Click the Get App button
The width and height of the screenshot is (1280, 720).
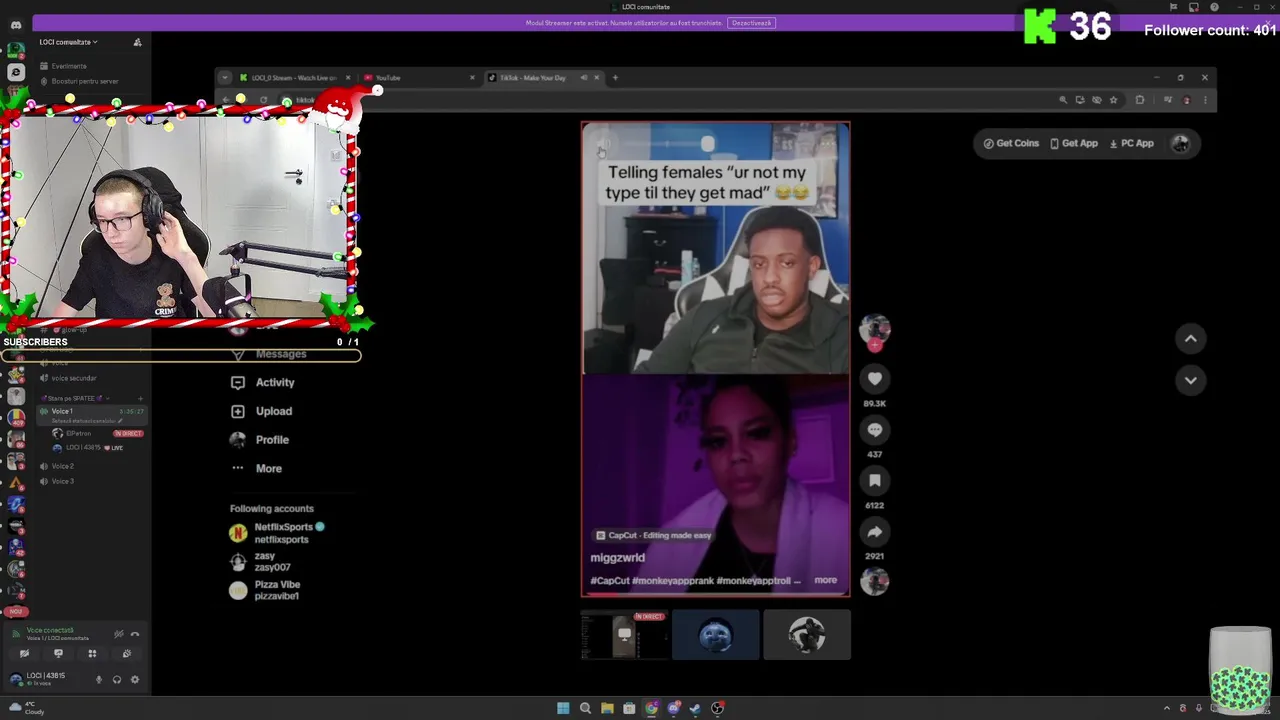pos(1074,143)
